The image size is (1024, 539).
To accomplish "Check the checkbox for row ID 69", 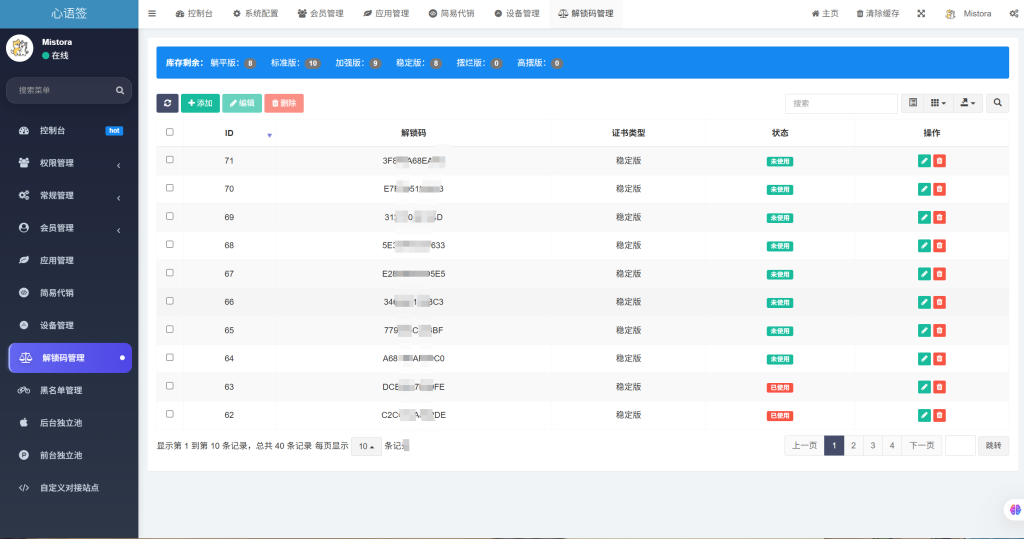I will (x=170, y=216).
